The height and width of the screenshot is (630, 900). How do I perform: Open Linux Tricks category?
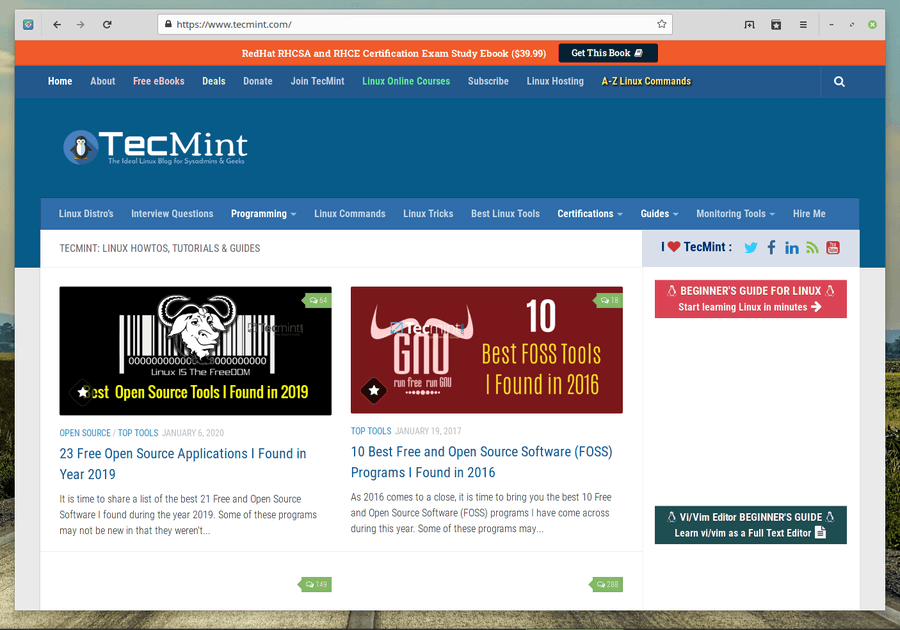[428, 213]
